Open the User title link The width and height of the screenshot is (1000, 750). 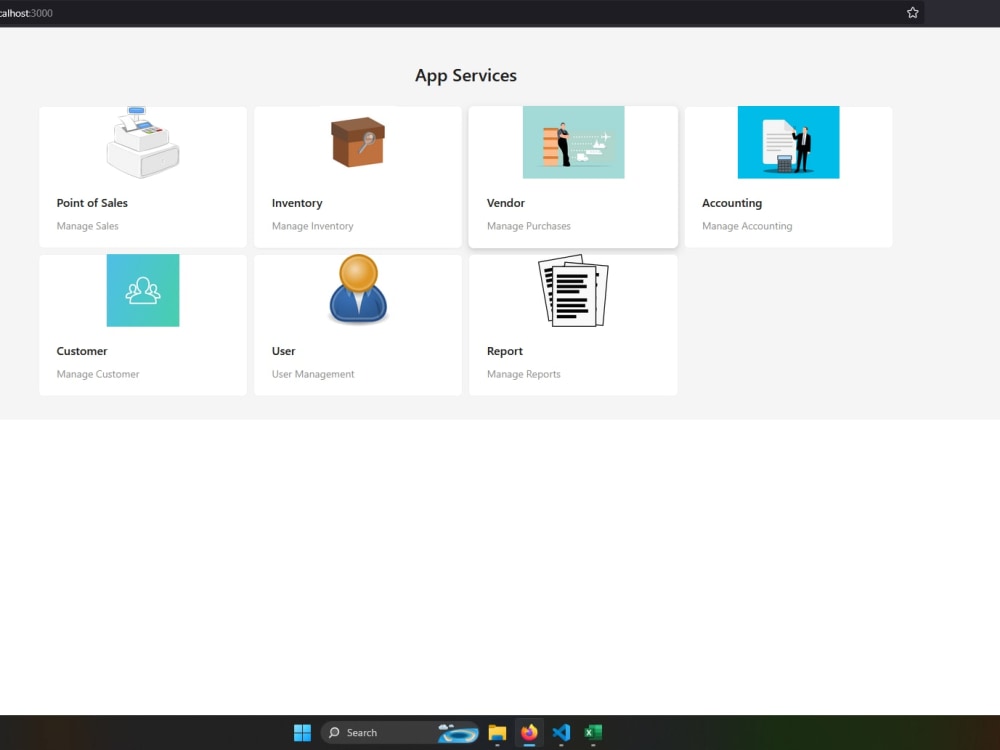tap(283, 351)
